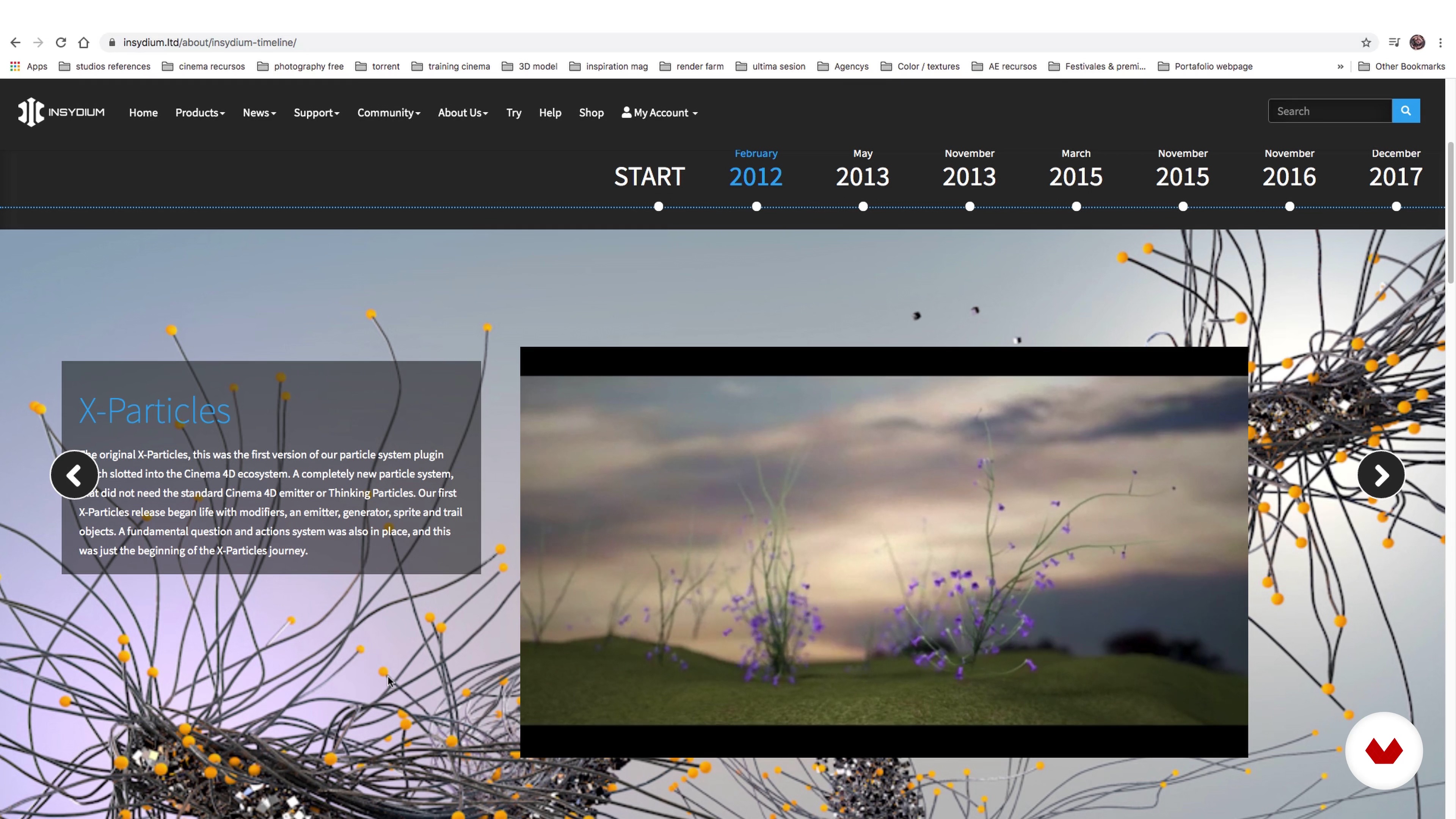Submit search with the blue magnifier button
Screen dimensions: 1456x819
point(1406,111)
